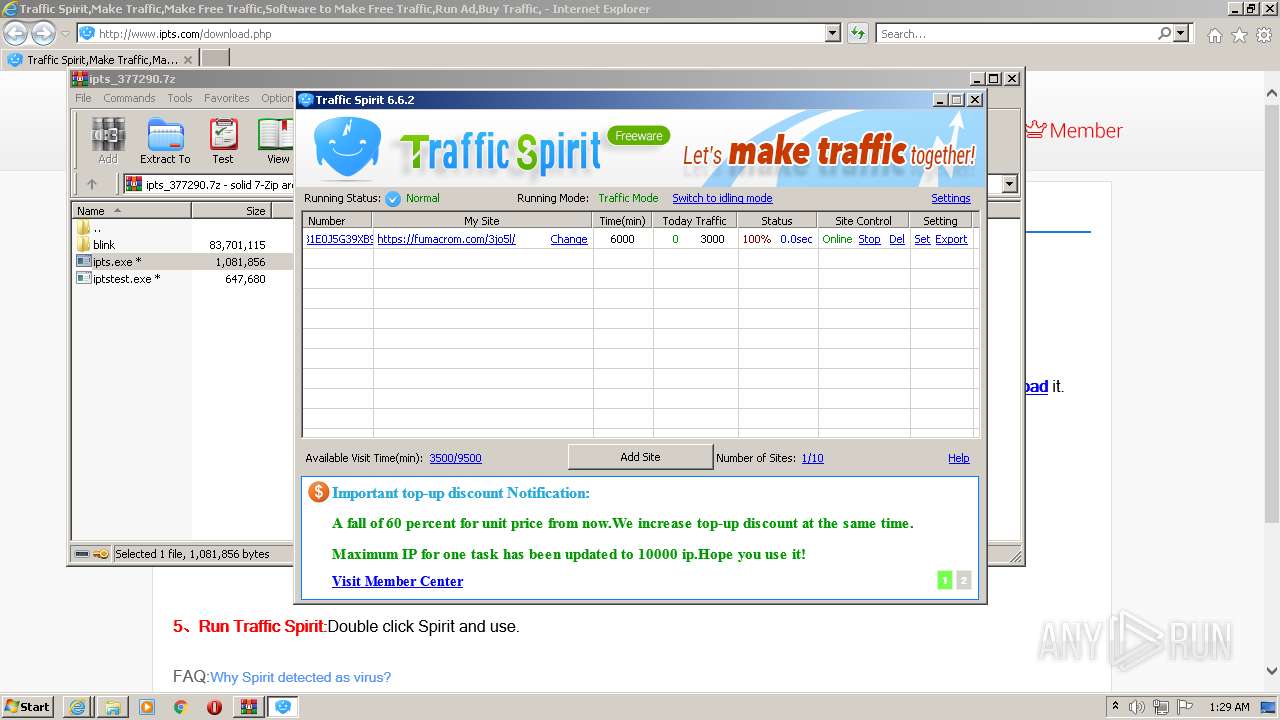Screen dimensions: 1280x720
Task: Open IE favorites star icon
Action: [1239, 35]
